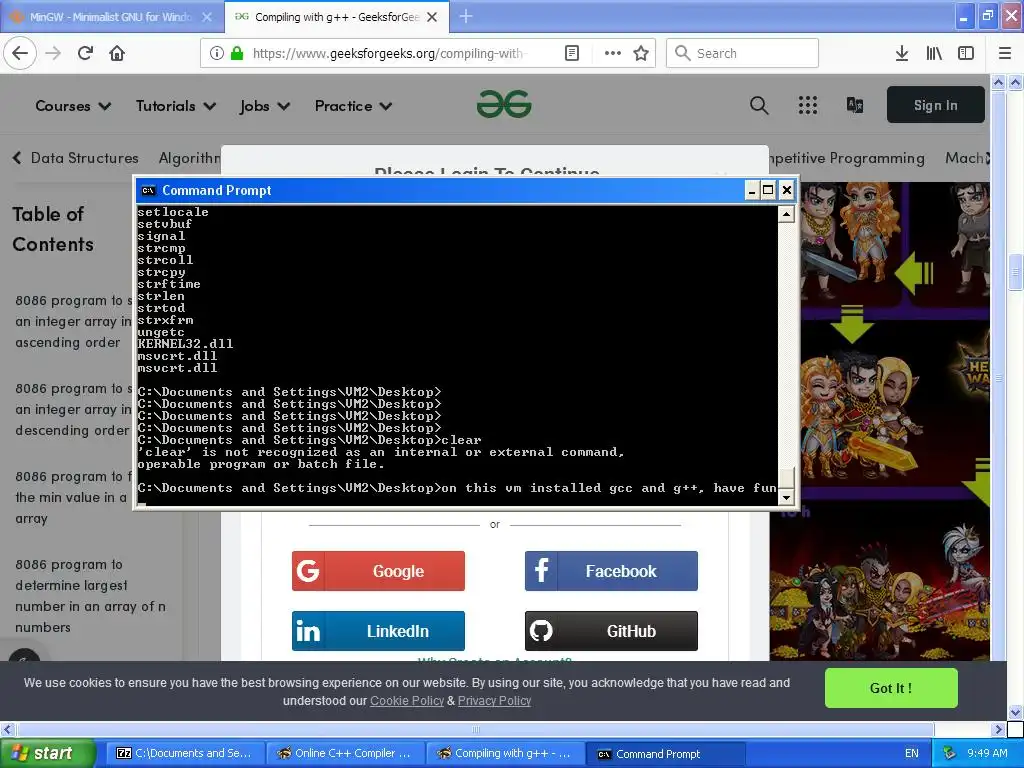This screenshot has width=1024, height=768.
Task: Open the downloads arrow icon
Action: pos(902,53)
